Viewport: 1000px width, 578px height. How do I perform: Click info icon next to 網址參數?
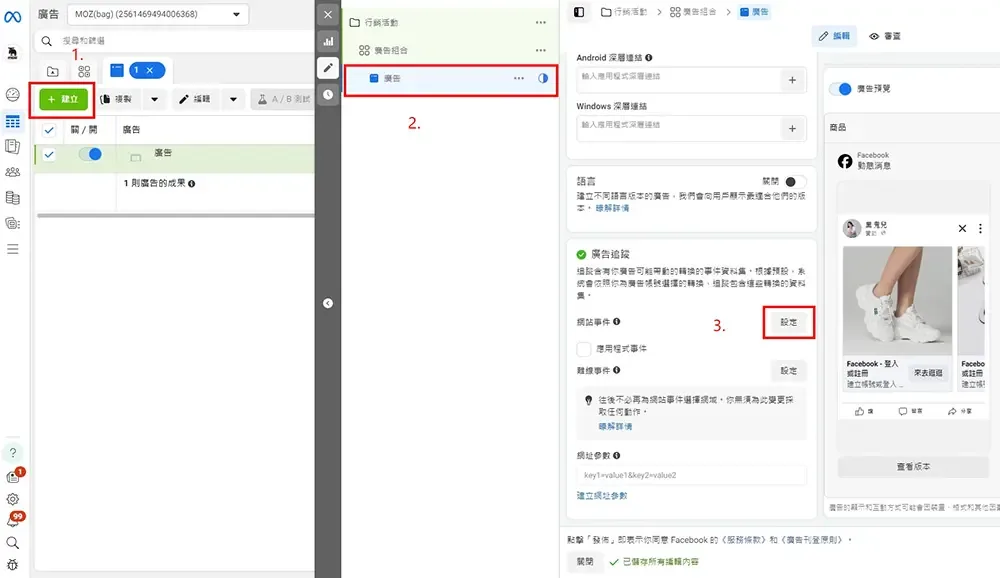pyautogui.click(x=617, y=456)
